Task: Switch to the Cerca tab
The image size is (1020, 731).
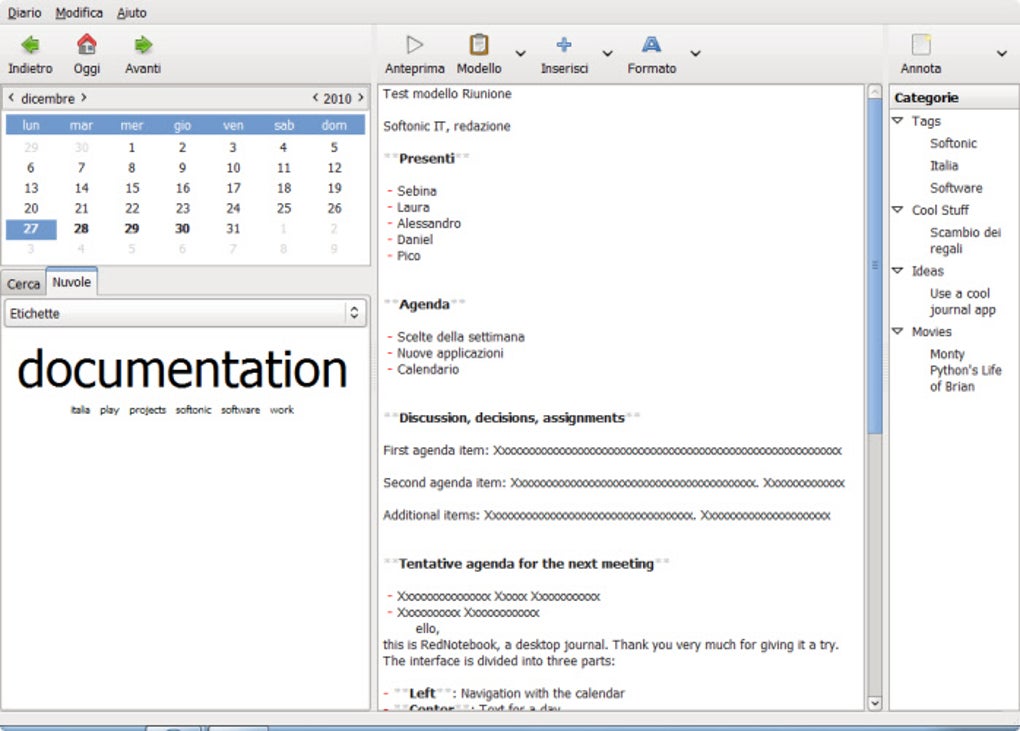Action: (x=24, y=284)
